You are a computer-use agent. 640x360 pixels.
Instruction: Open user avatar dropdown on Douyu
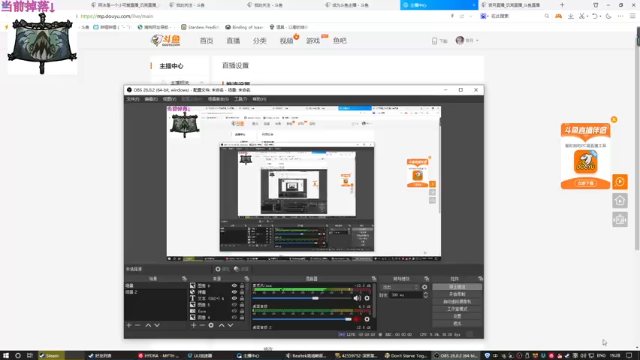click(x=467, y=40)
